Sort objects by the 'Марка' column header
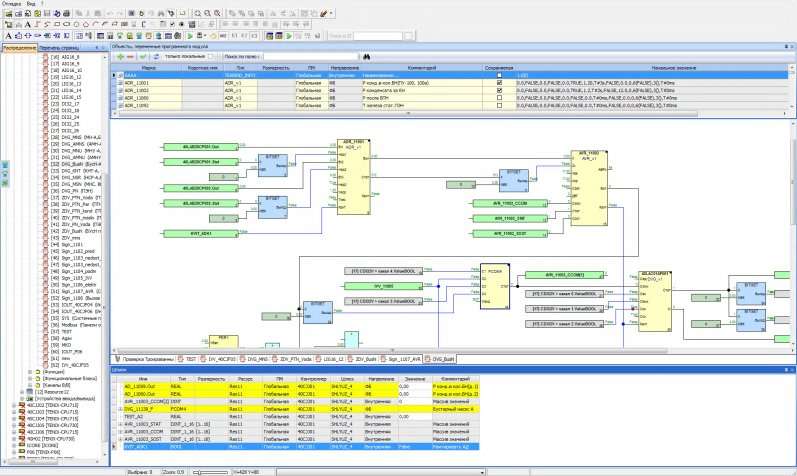797x476 pixels. tap(149, 68)
